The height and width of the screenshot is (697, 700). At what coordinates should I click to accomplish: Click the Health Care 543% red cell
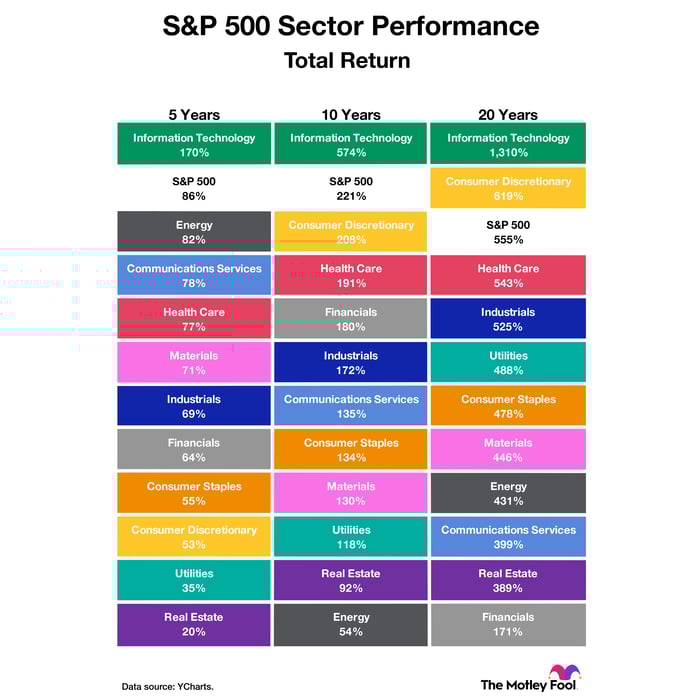[508, 276]
